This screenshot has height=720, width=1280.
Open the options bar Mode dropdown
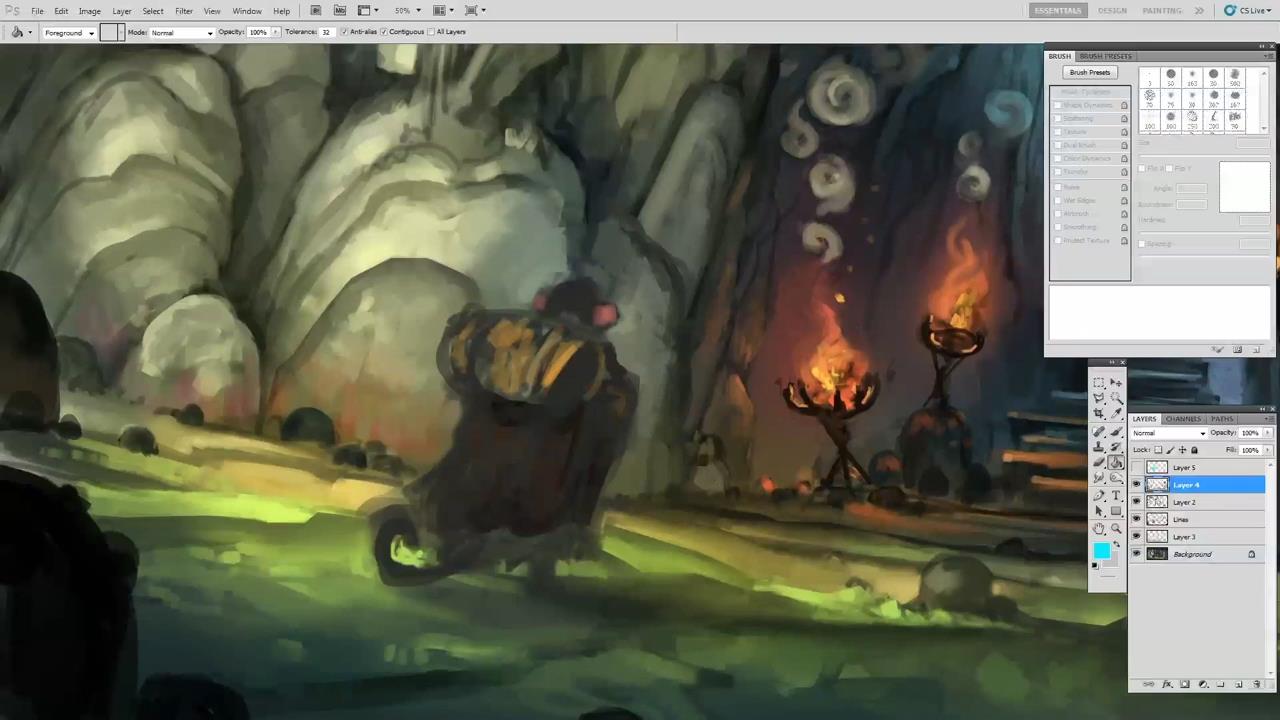click(182, 32)
